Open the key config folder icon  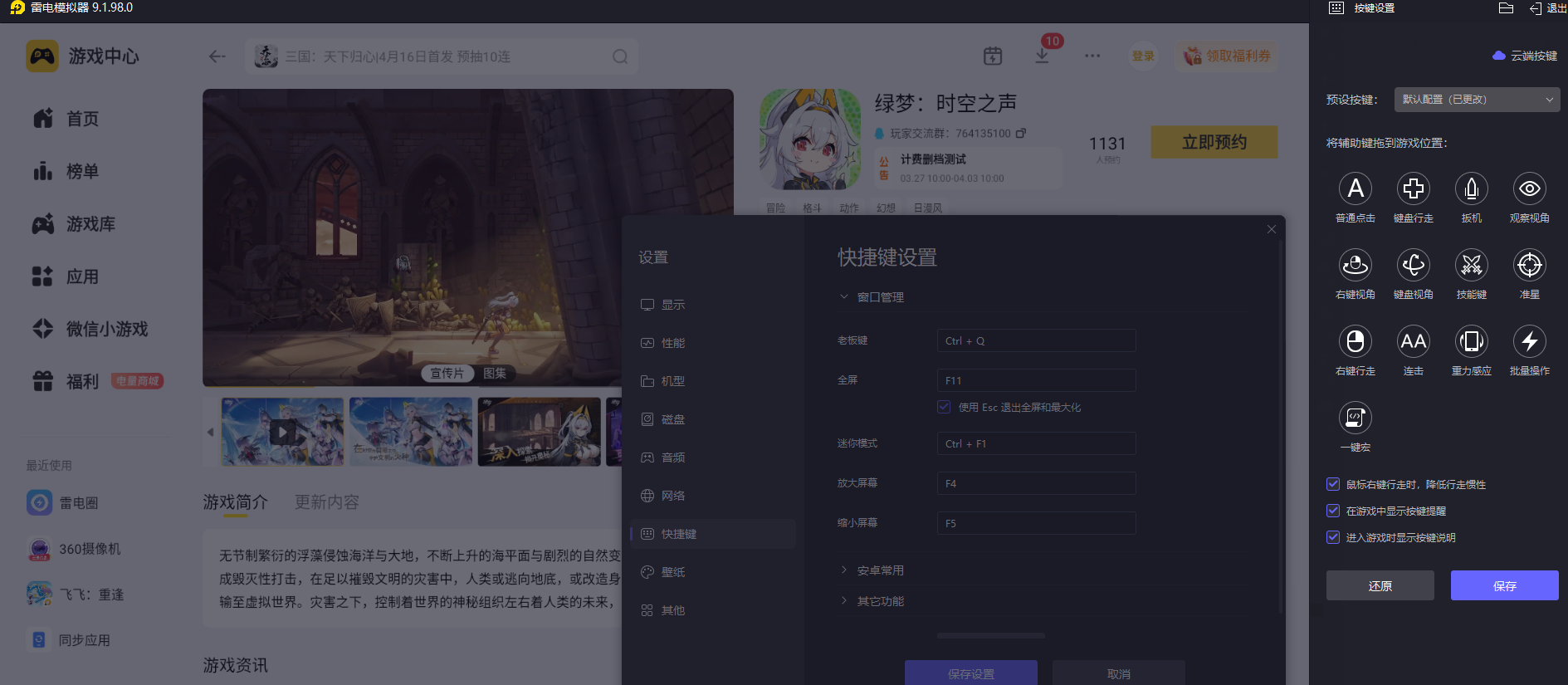[1507, 8]
